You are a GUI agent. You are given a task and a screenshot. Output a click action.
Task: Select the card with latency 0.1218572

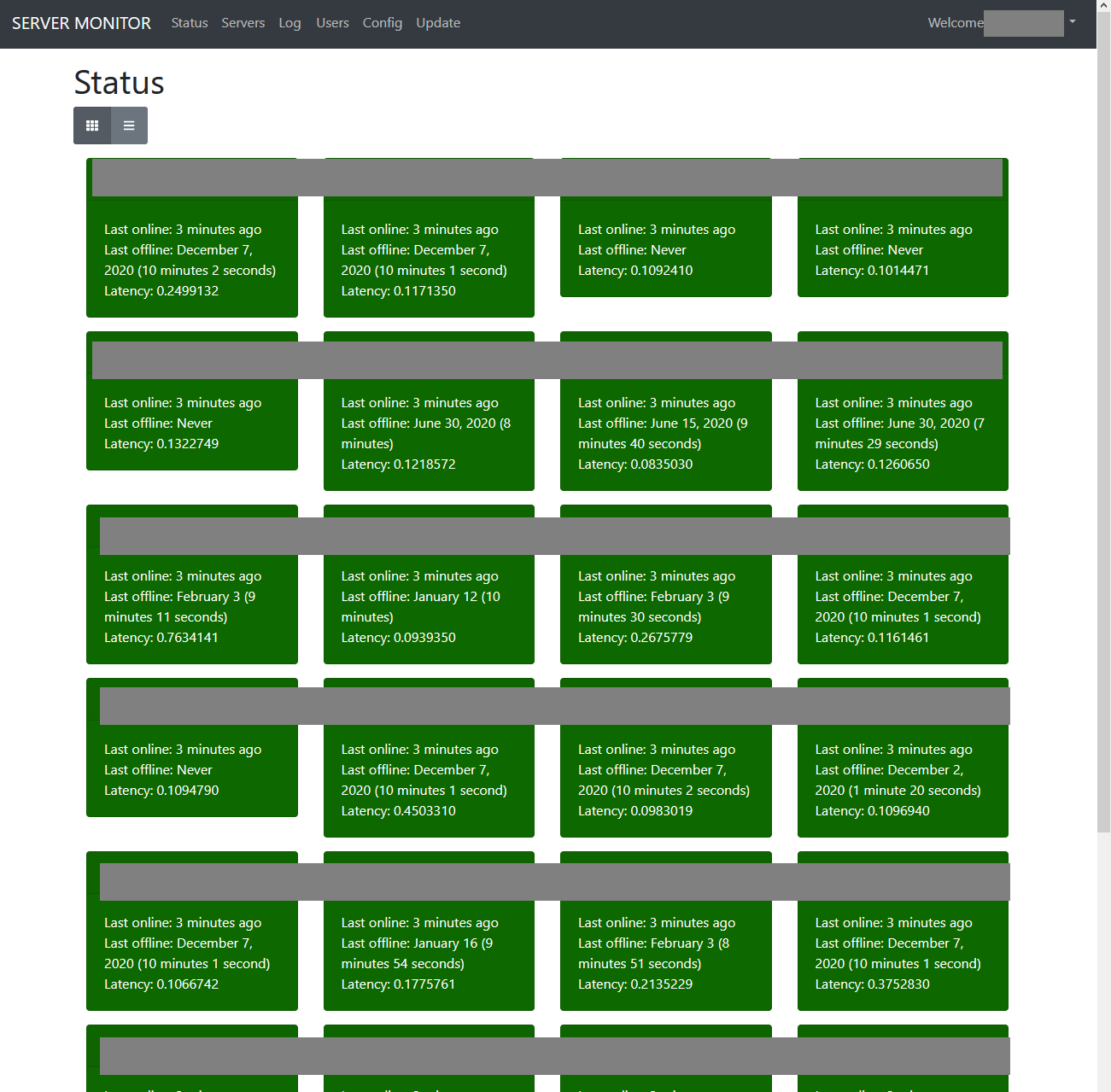[429, 411]
